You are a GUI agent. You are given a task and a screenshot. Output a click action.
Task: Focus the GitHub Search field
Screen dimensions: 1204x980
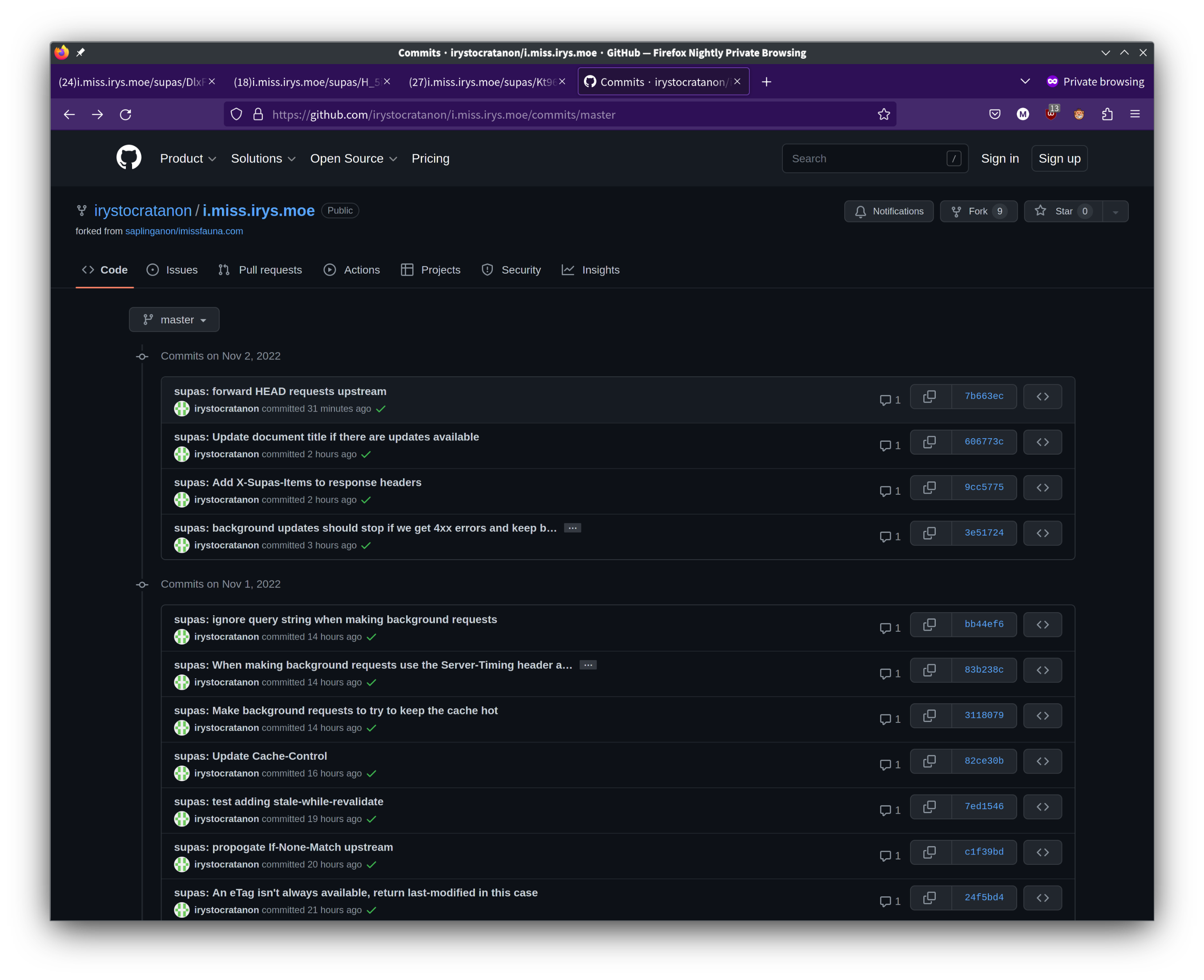[874, 159]
